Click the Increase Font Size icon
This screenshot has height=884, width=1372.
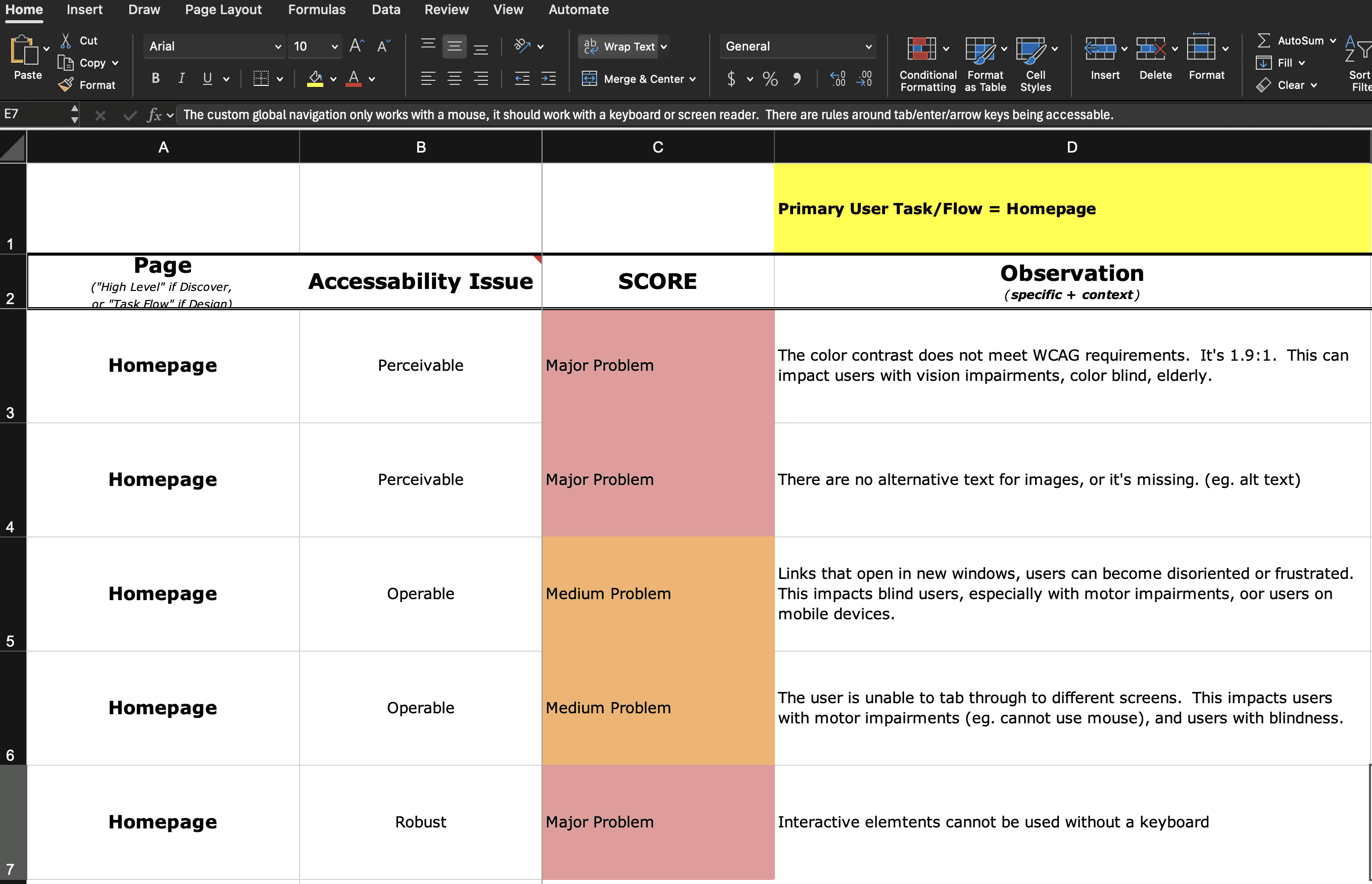click(357, 46)
